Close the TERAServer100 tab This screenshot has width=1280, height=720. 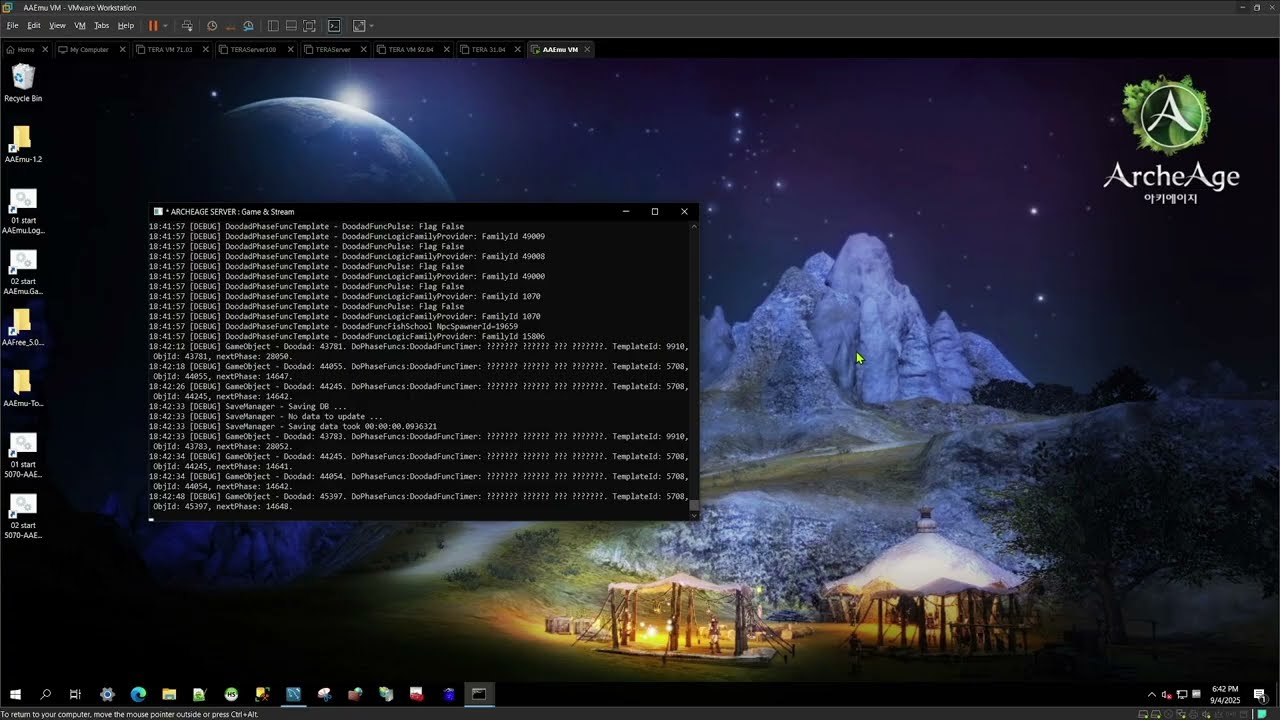tap(290, 49)
